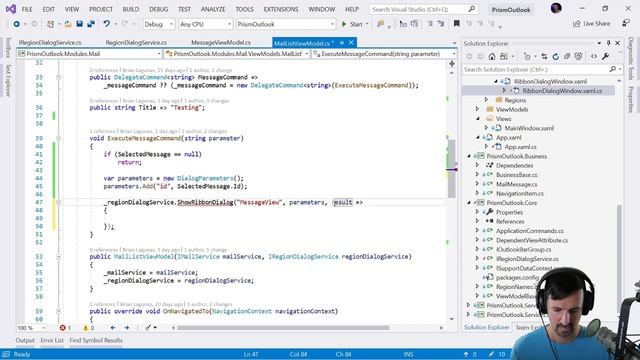Click the Search Visual Studio input field
Image resolution: width=640 pixels, height=360 pixels.
coord(424,9)
